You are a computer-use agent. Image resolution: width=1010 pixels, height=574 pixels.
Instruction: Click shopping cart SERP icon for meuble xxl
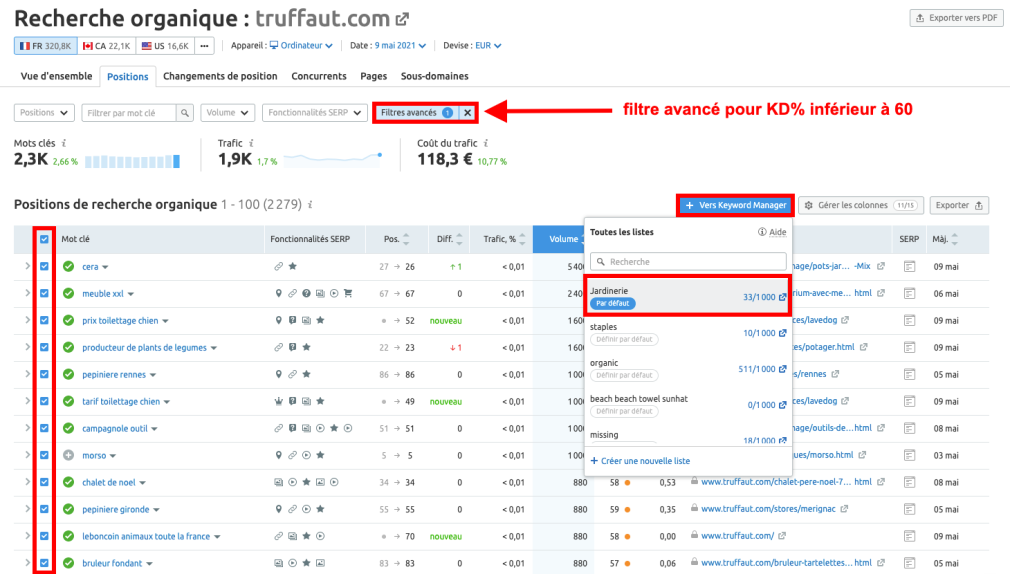(x=348, y=293)
